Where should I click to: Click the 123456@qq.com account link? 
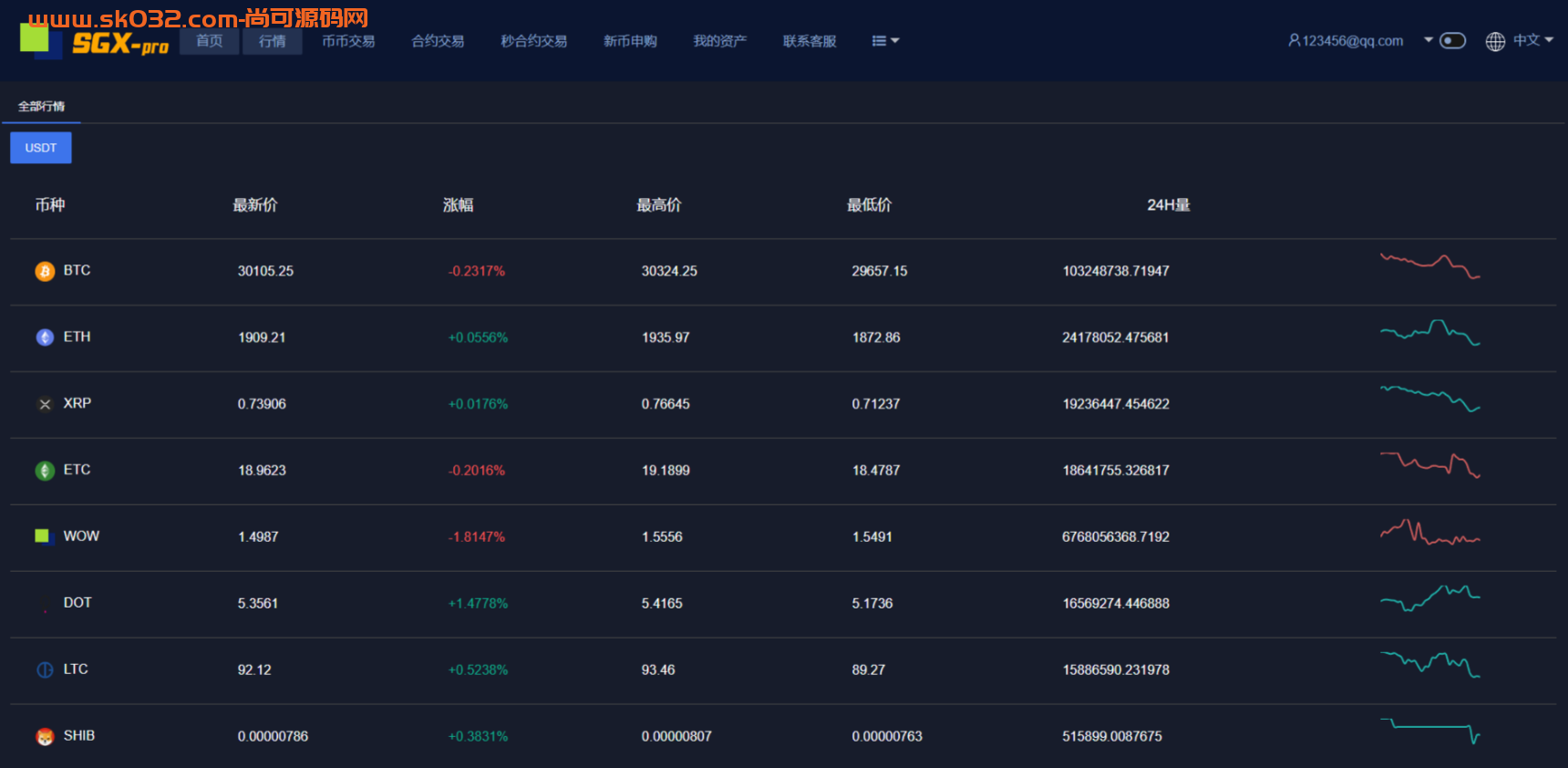(x=1353, y=40)
